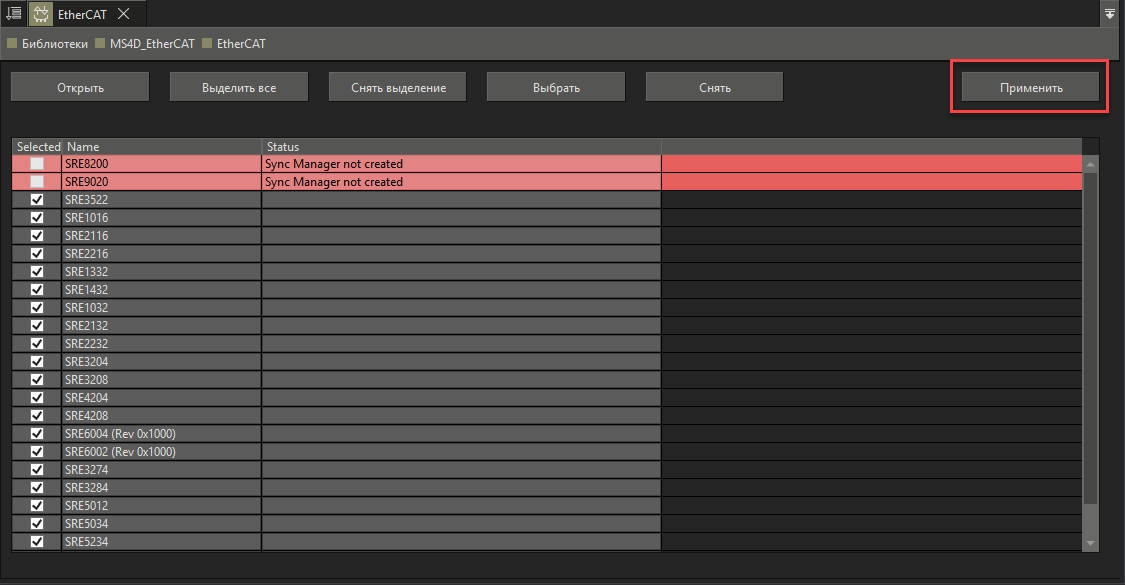Uncheck the SRE3208 checkbox

[x=37, y=379]
